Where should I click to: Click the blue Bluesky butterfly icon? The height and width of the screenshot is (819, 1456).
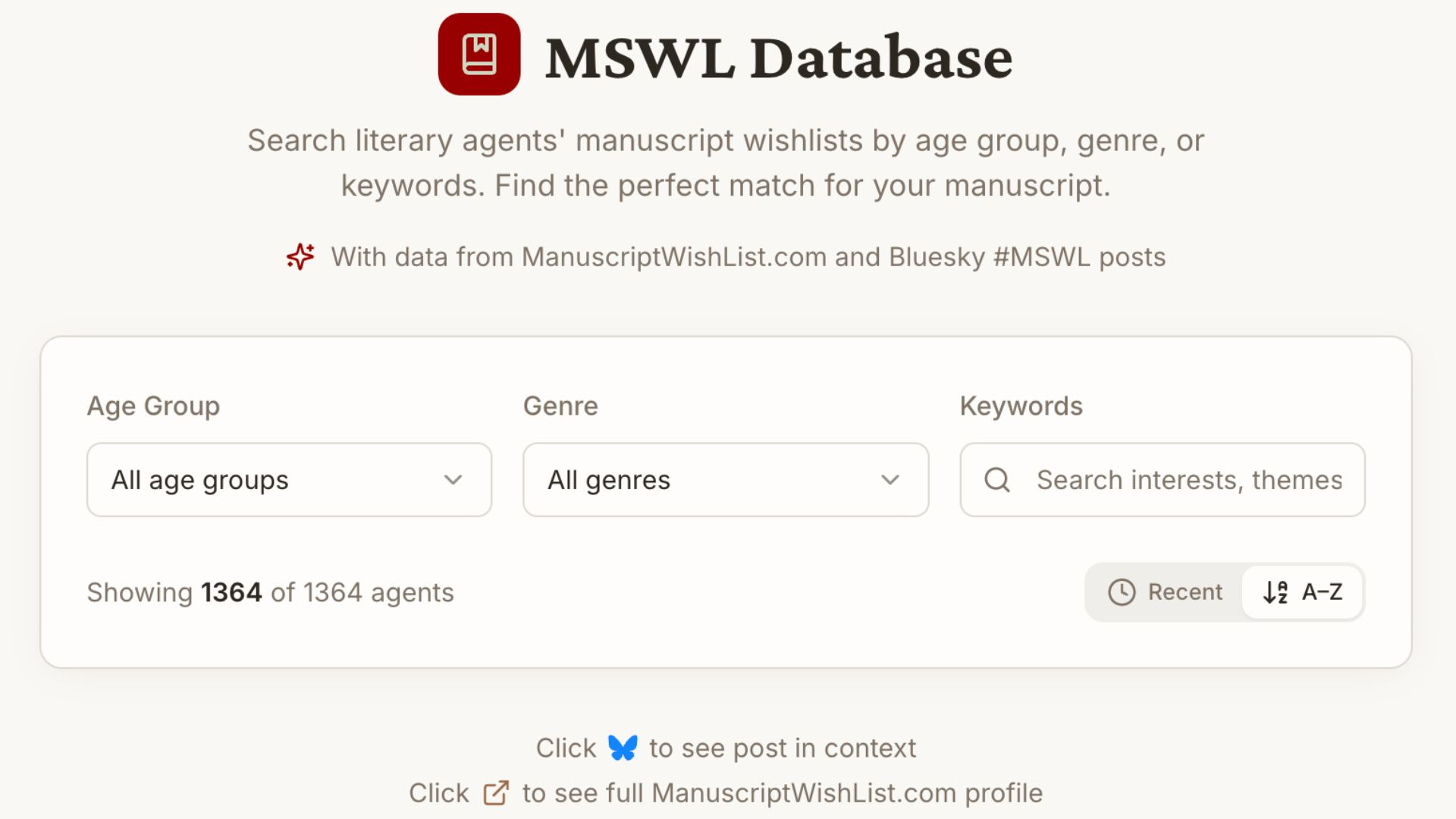623,748
